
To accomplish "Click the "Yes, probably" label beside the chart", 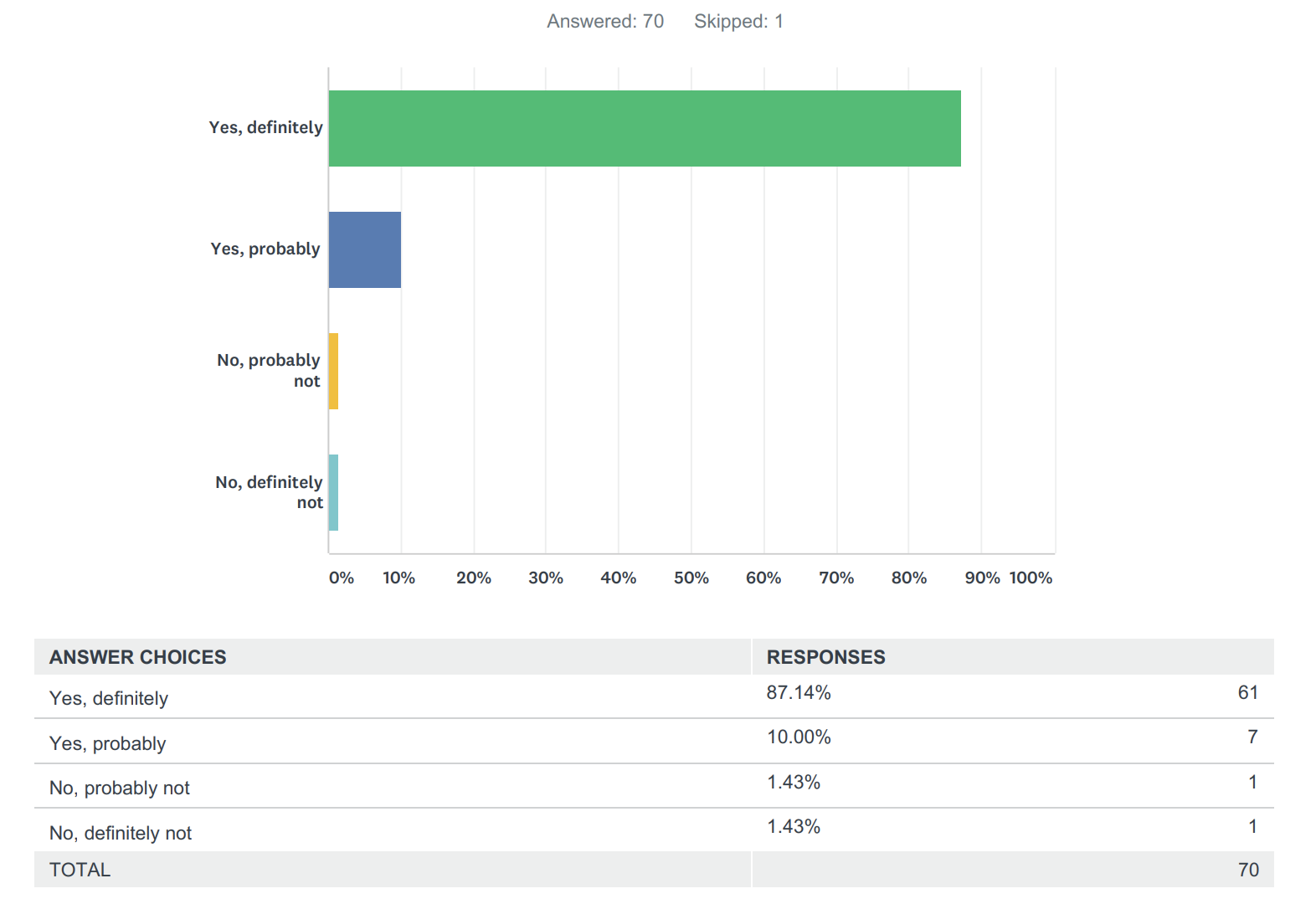I will tap(265, 249).
